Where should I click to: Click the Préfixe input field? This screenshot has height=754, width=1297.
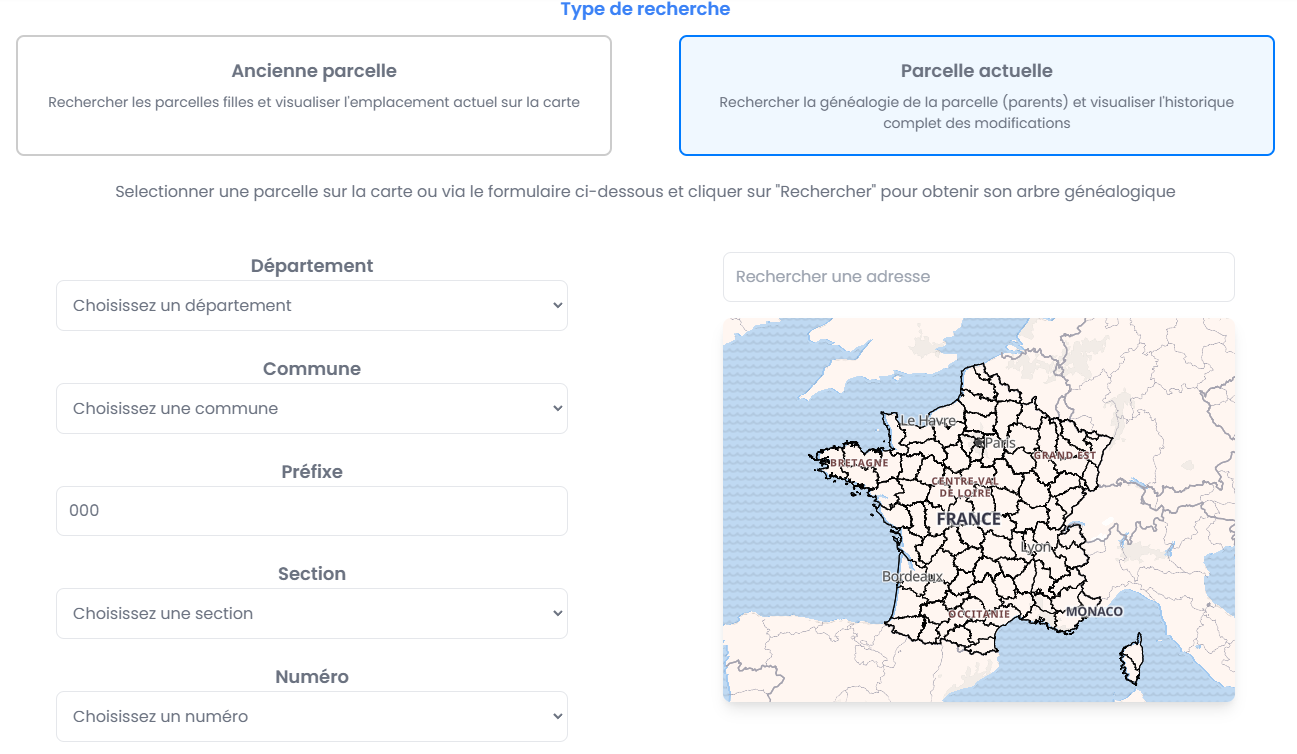312,511
